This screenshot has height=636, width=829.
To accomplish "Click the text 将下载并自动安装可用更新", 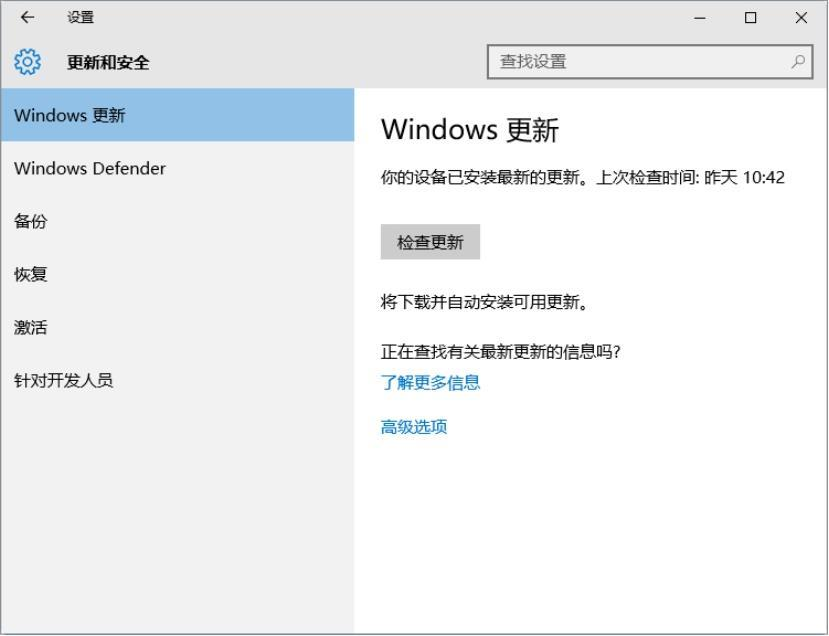I will click(x=484, y=302).
